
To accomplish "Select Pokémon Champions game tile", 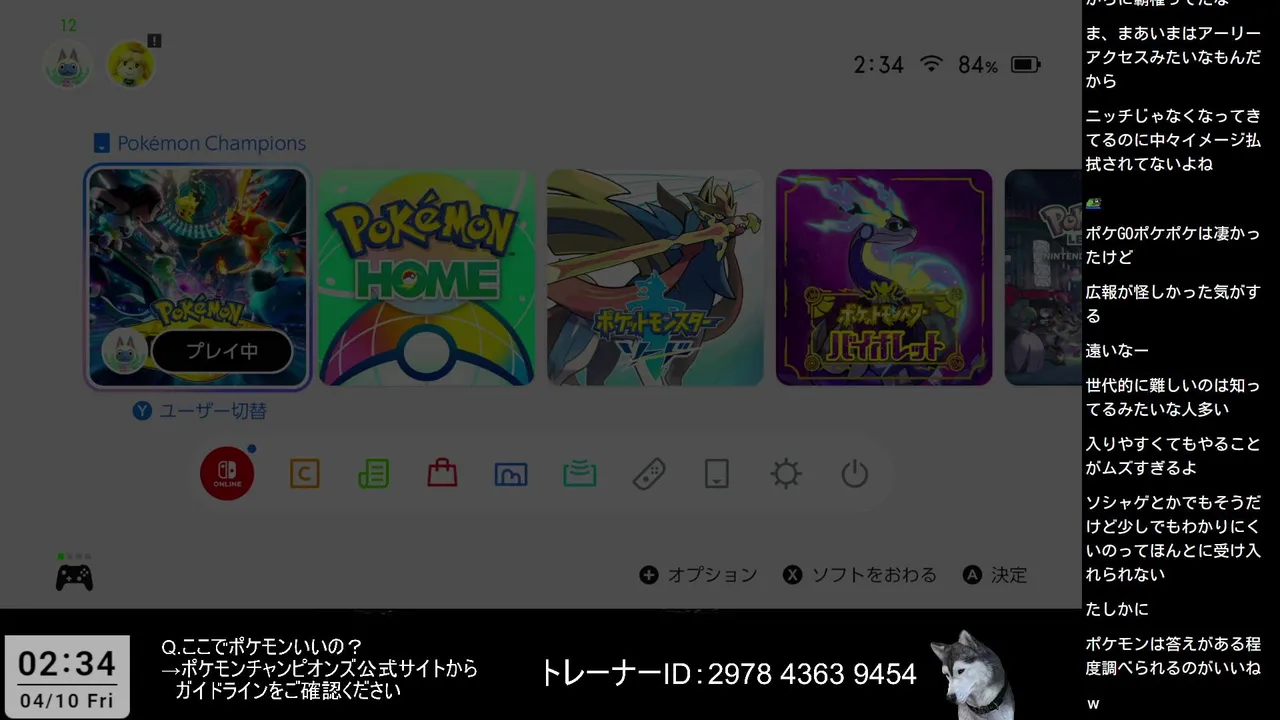I will pyautogui.click(x=198, y=277).
